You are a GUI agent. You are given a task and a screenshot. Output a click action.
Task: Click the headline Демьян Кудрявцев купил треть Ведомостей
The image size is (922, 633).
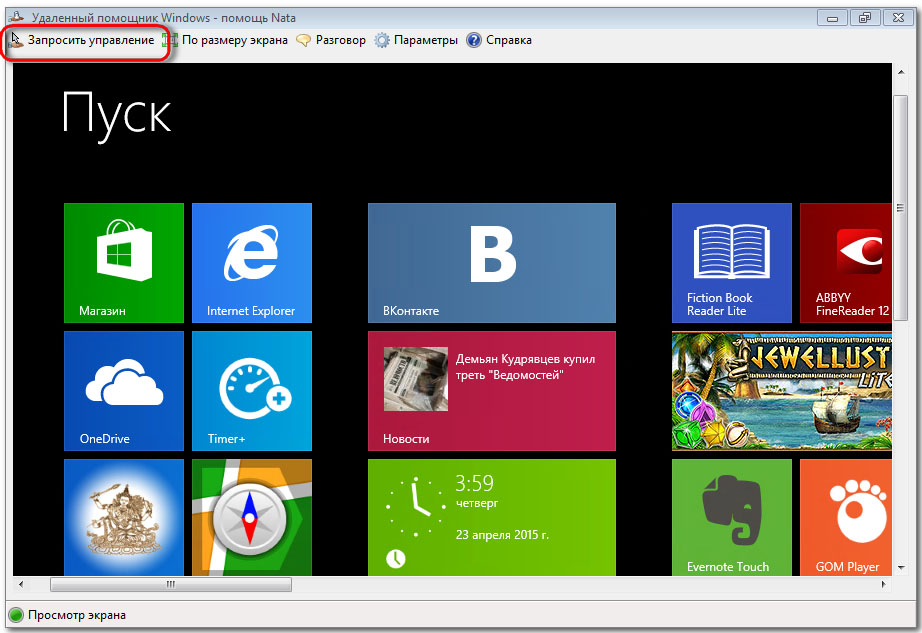(x=526, y=367)
